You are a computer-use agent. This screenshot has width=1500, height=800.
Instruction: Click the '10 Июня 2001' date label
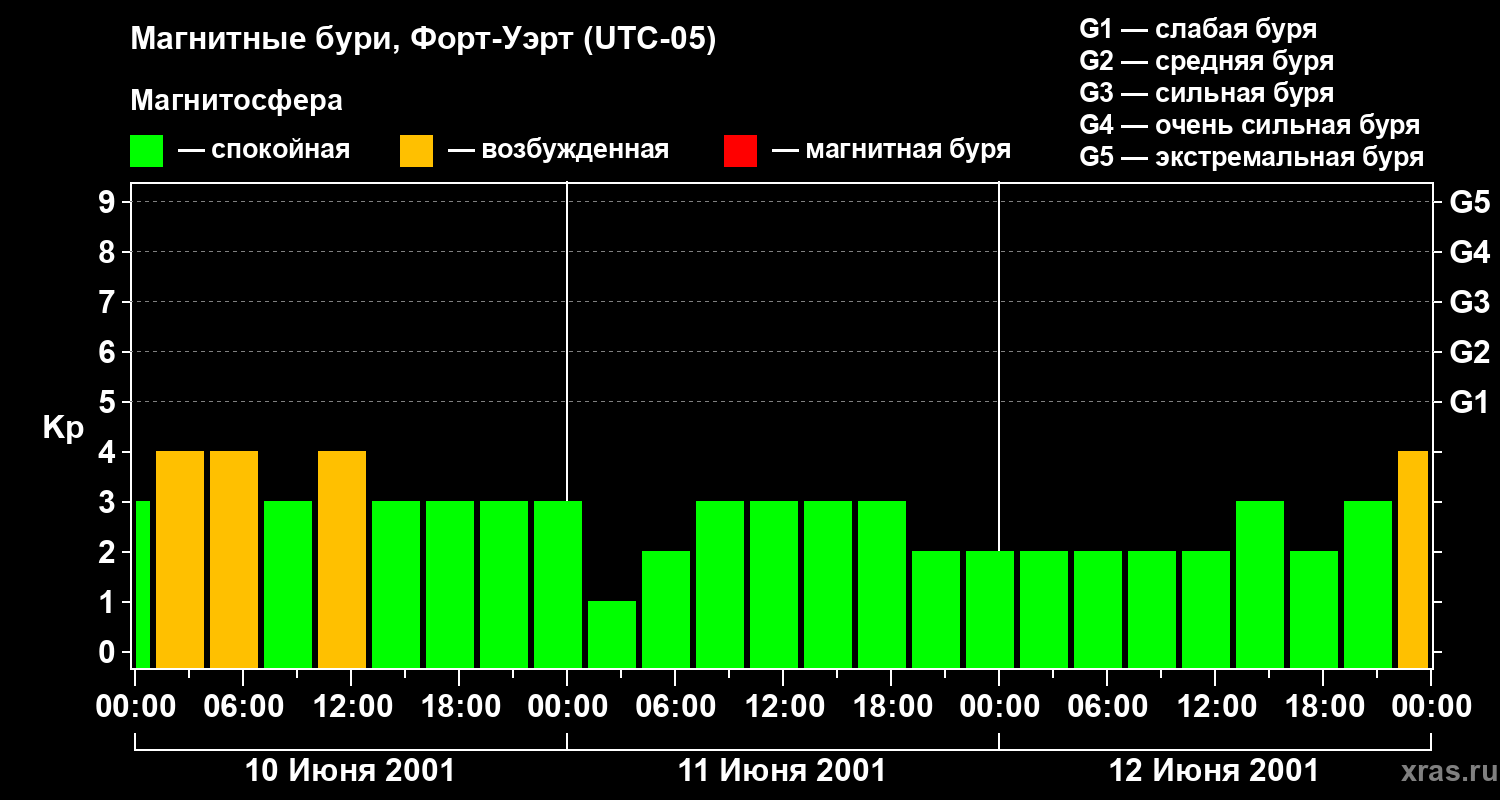pos(350,771)
